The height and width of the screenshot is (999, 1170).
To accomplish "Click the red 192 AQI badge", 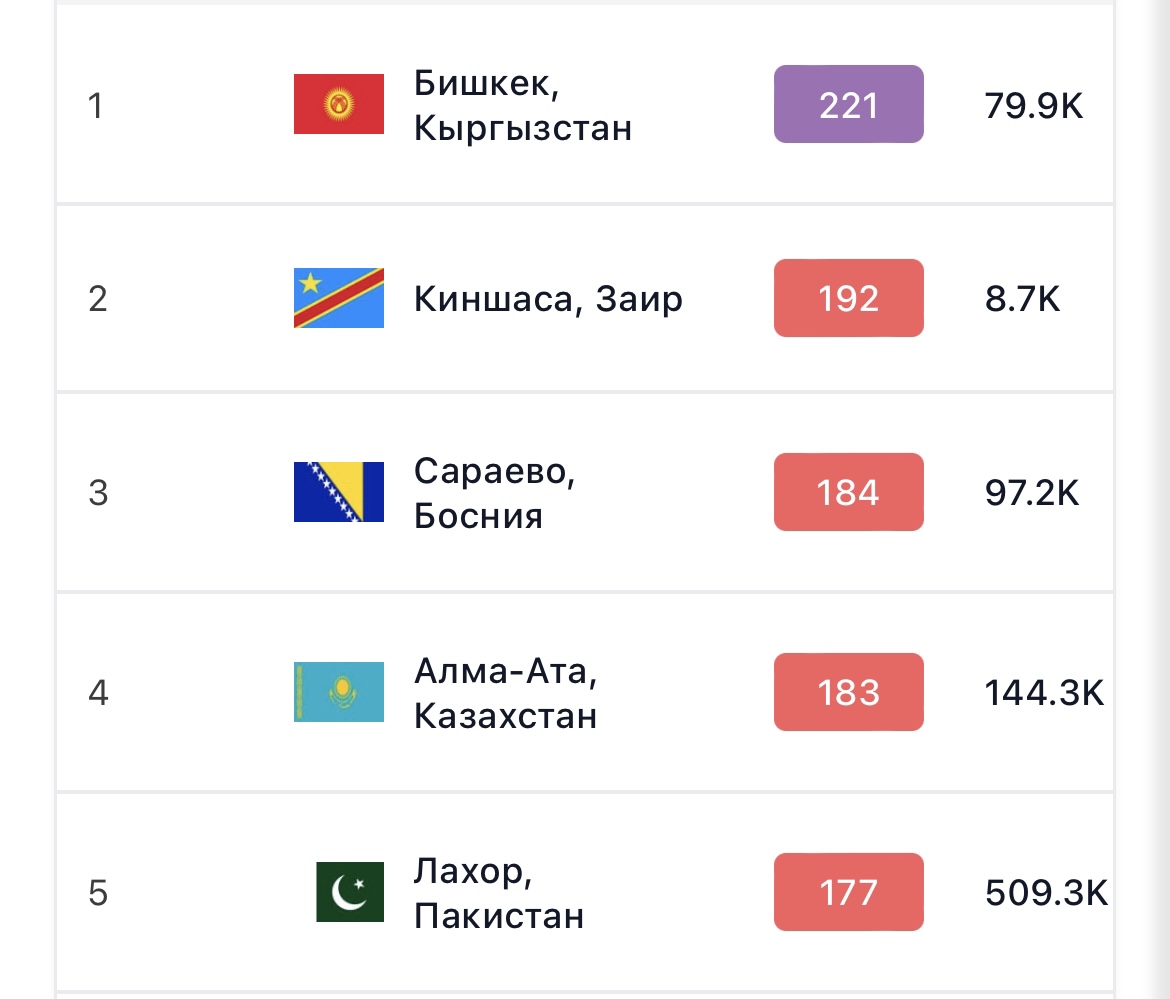I will (x=848, y=298).
